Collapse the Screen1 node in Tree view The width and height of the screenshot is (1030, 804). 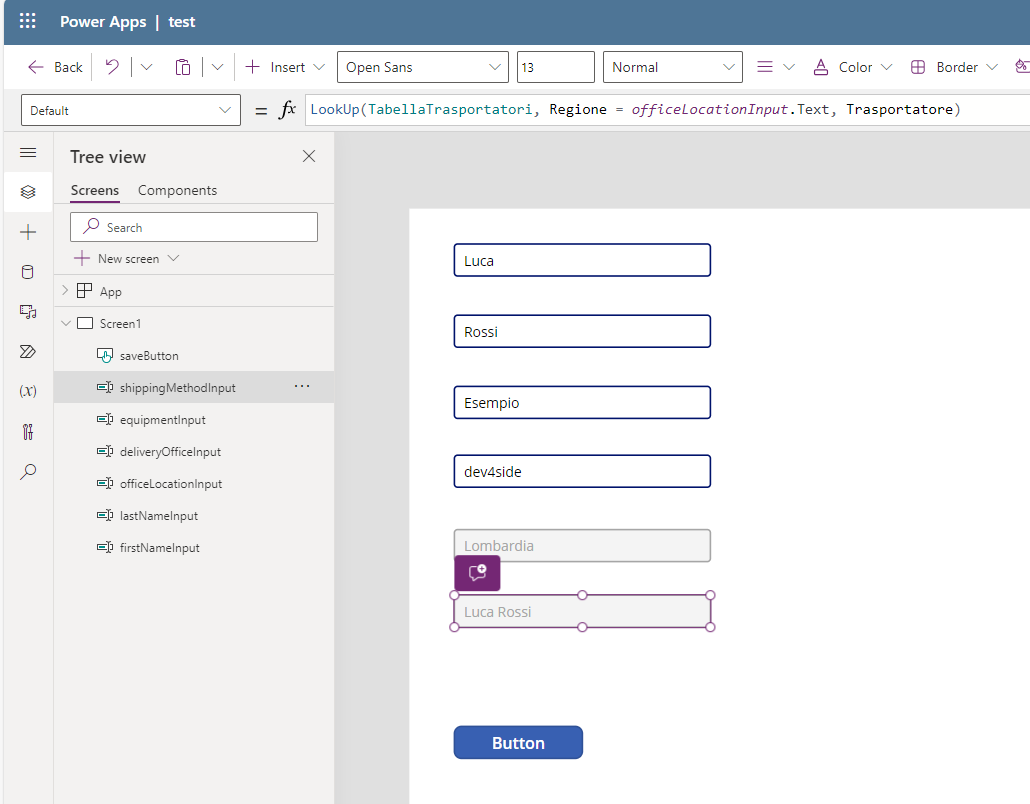coord(65,323)
